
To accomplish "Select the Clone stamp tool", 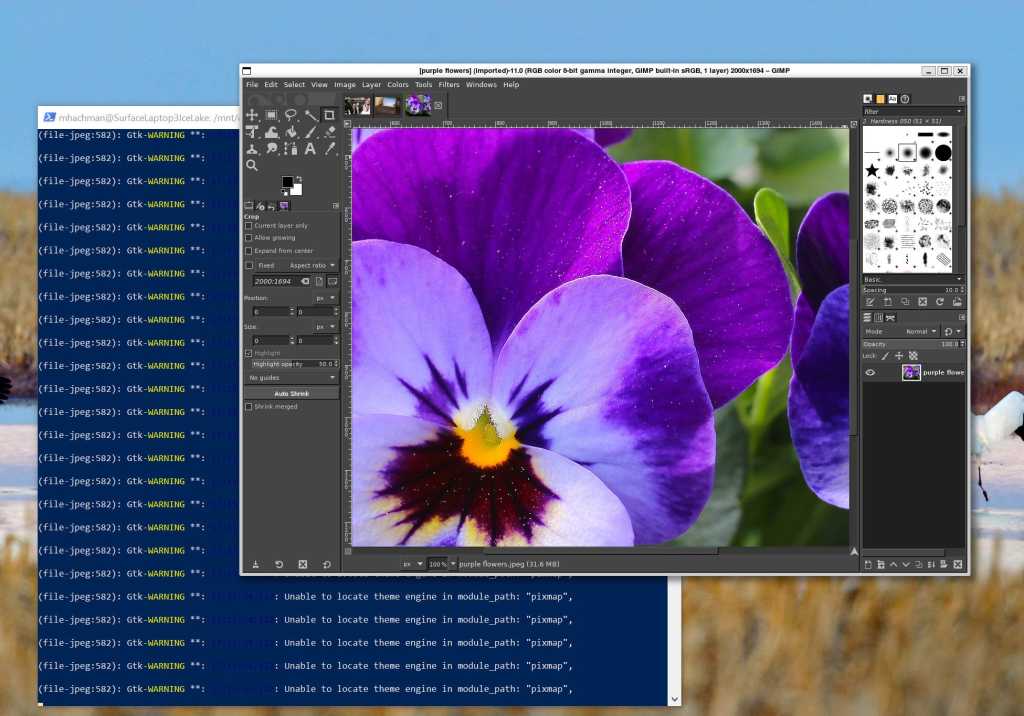I will [x=252, y=149].
